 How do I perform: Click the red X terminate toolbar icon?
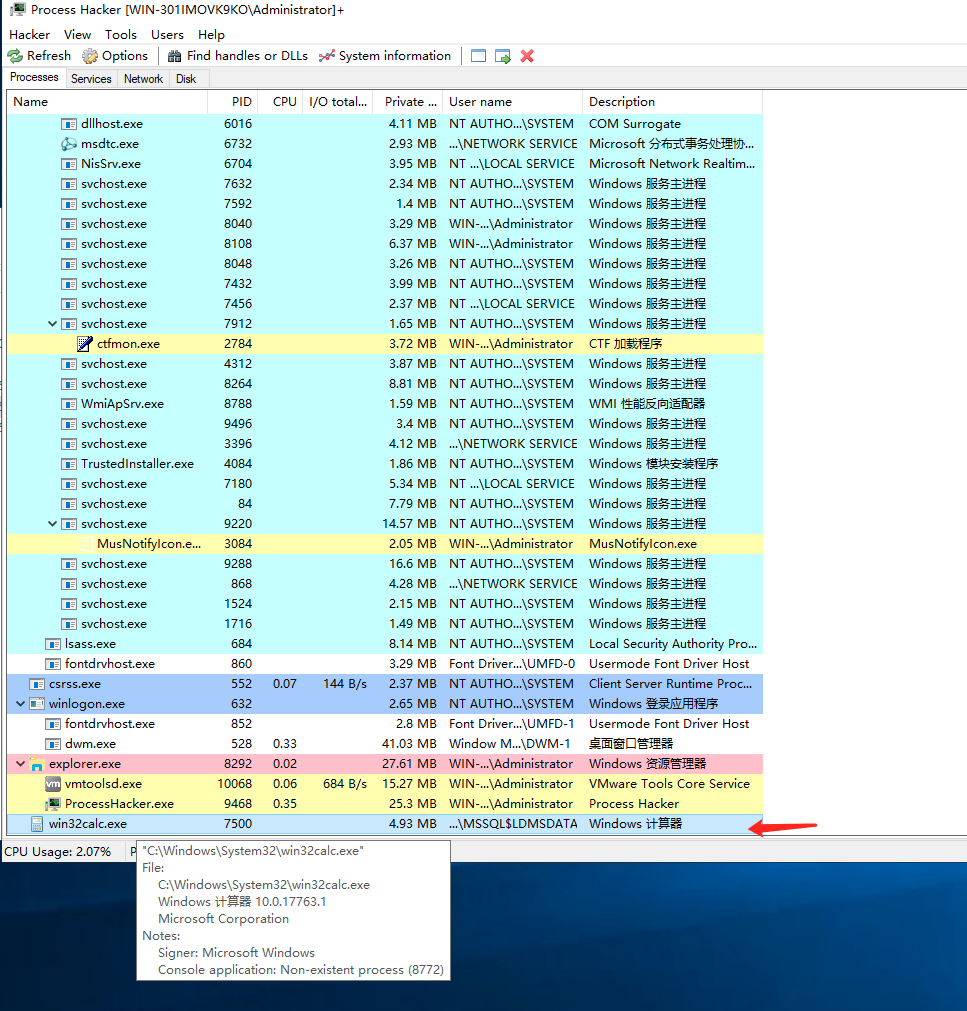tap(527, 56)
